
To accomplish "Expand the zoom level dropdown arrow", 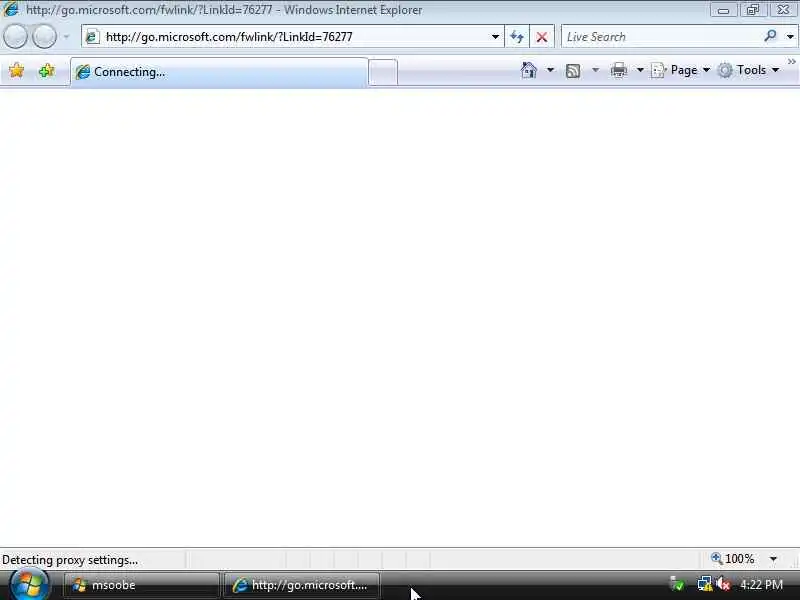I will (x=773, y=559).
